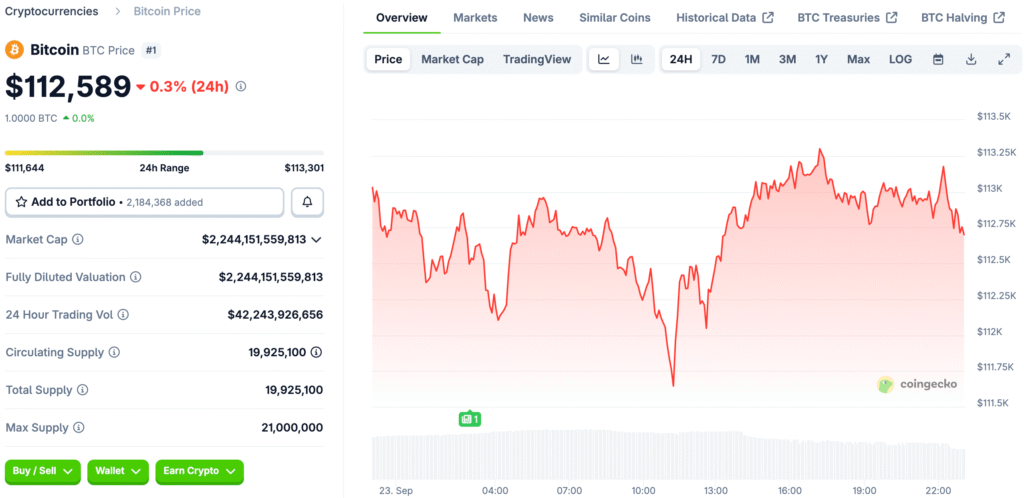The height and width of the screenshot is (498, 1024).
Task: Click the $111,644 range low value
Action: click(24, 168)
